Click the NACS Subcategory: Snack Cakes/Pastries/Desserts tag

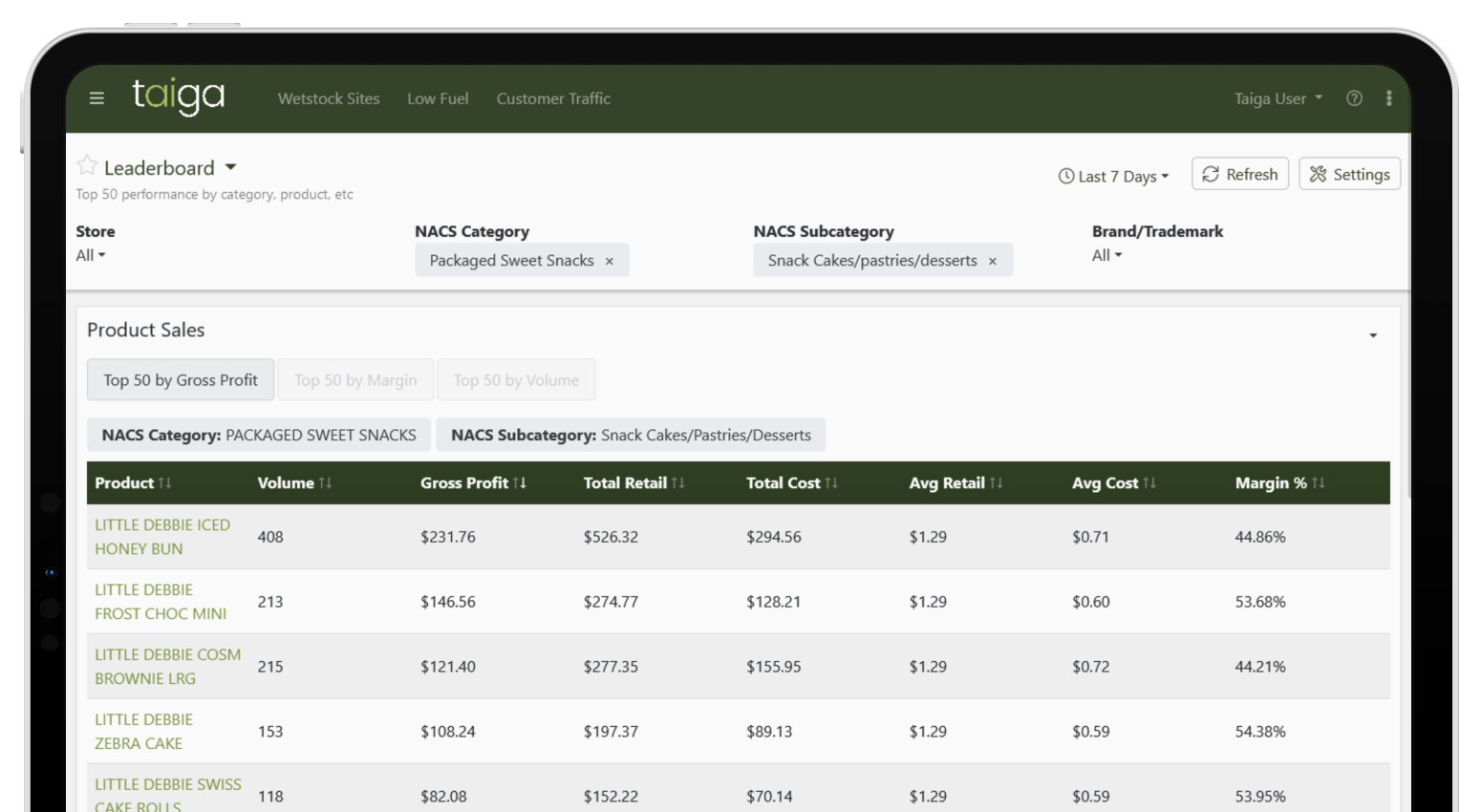(631, 435)
